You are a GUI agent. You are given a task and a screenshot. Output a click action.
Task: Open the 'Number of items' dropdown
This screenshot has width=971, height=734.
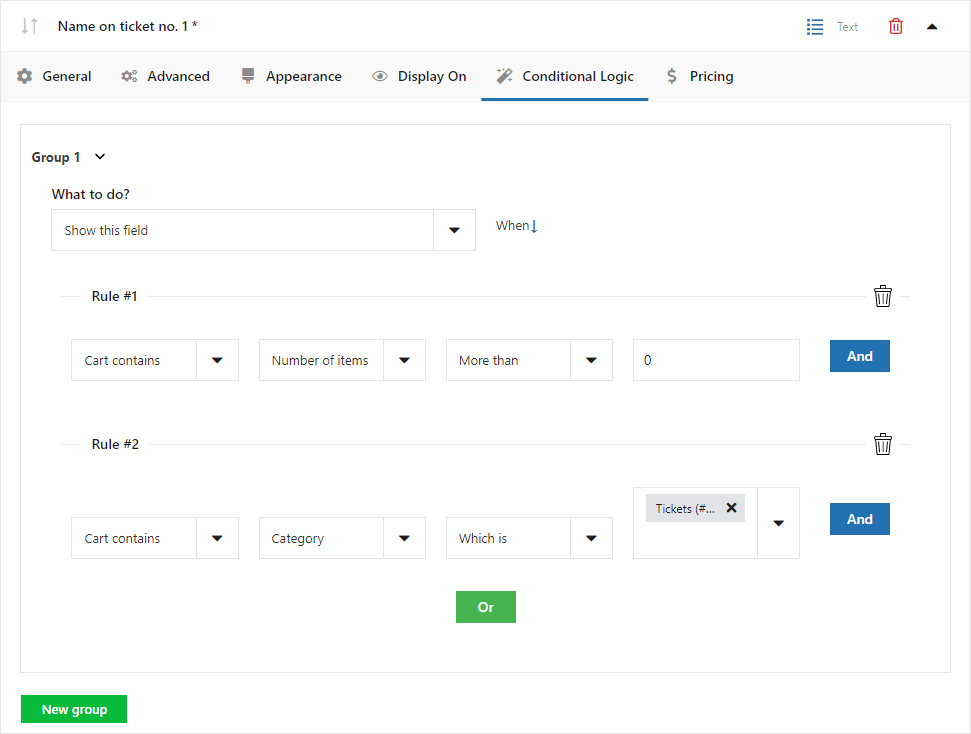(x=342, y=360)
